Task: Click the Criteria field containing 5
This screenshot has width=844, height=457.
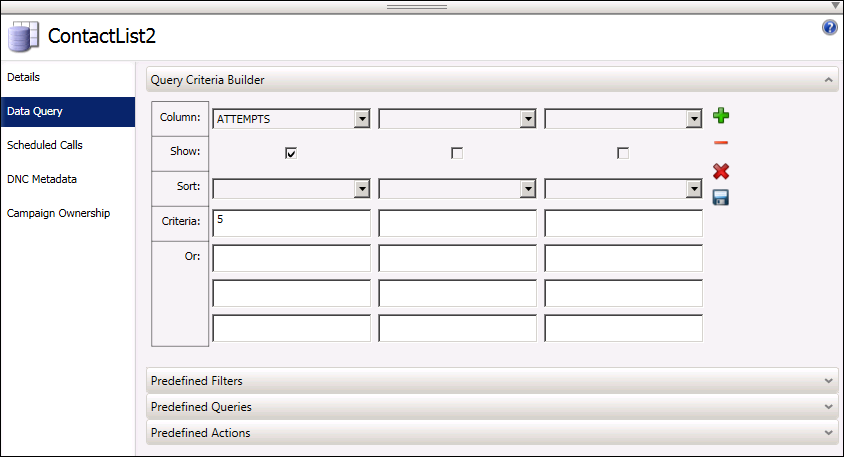Action: pos(291,223)
